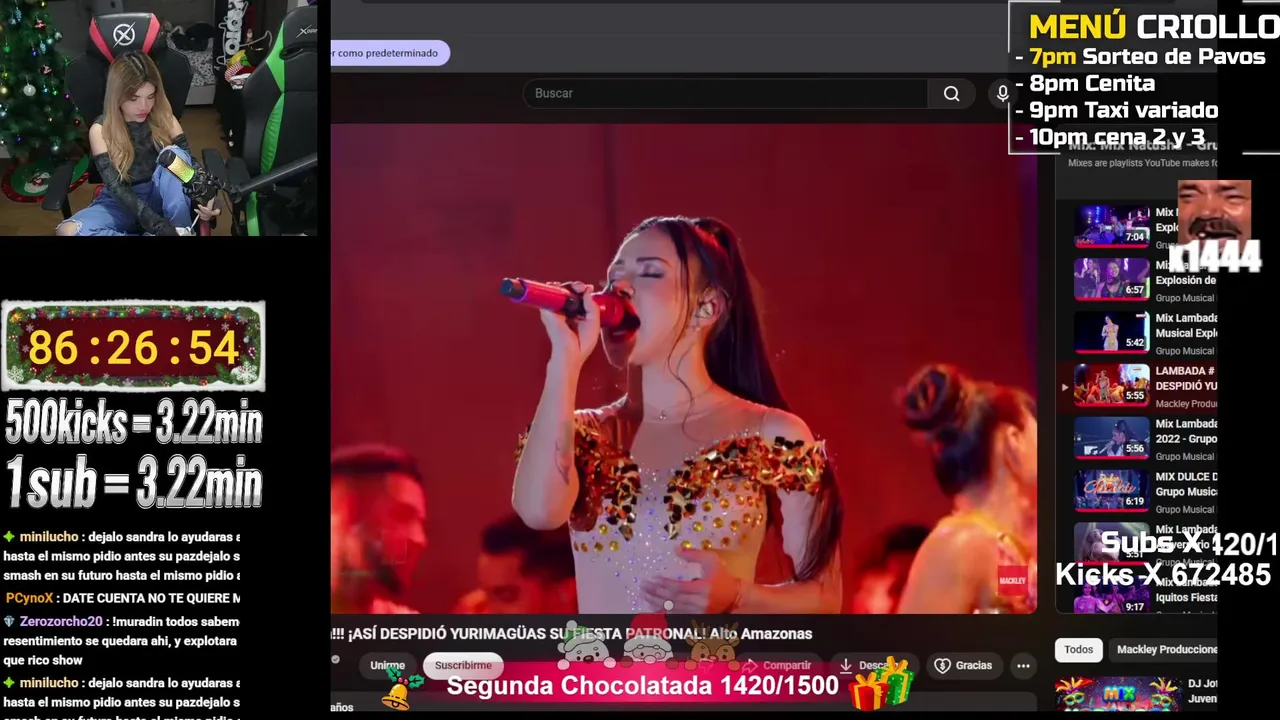
Task: Click the streamer webcam feed
Action: 159,118
